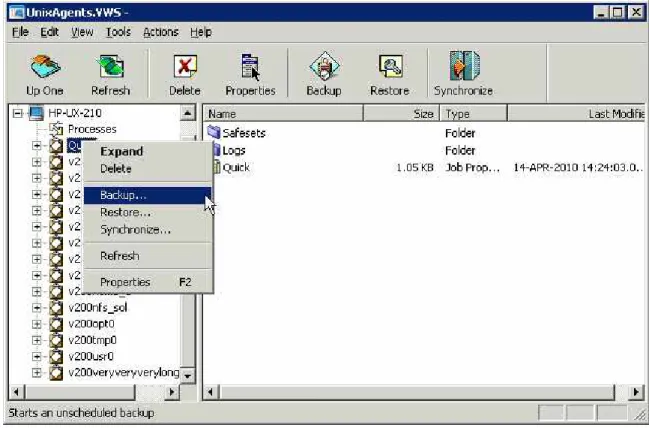Select v200nfs_sol in the tree
649x428 pixels.
pyautogui.click(x=98, y=308)
